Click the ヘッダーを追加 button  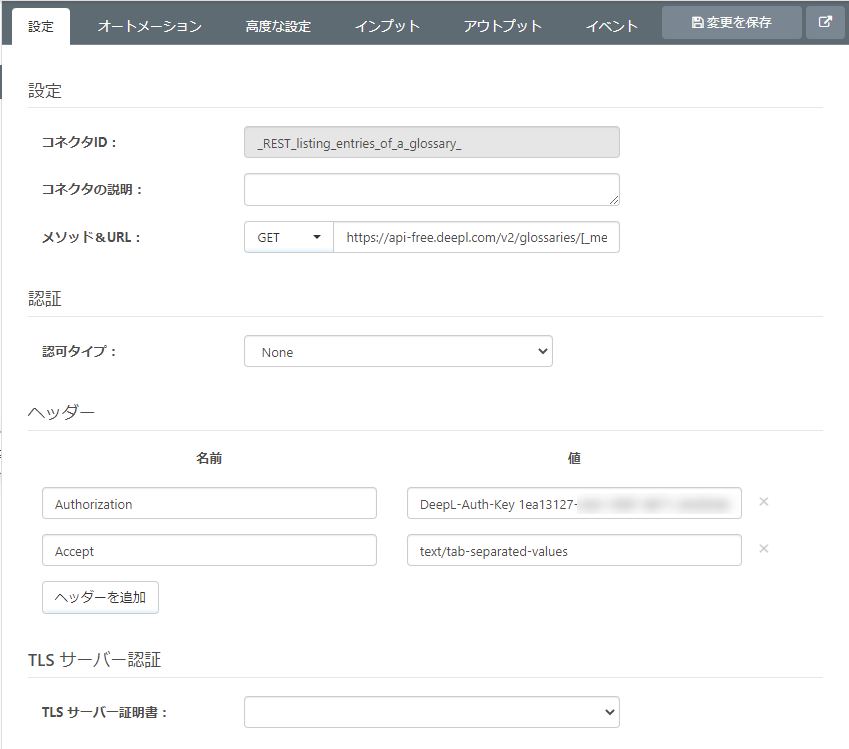100,597
